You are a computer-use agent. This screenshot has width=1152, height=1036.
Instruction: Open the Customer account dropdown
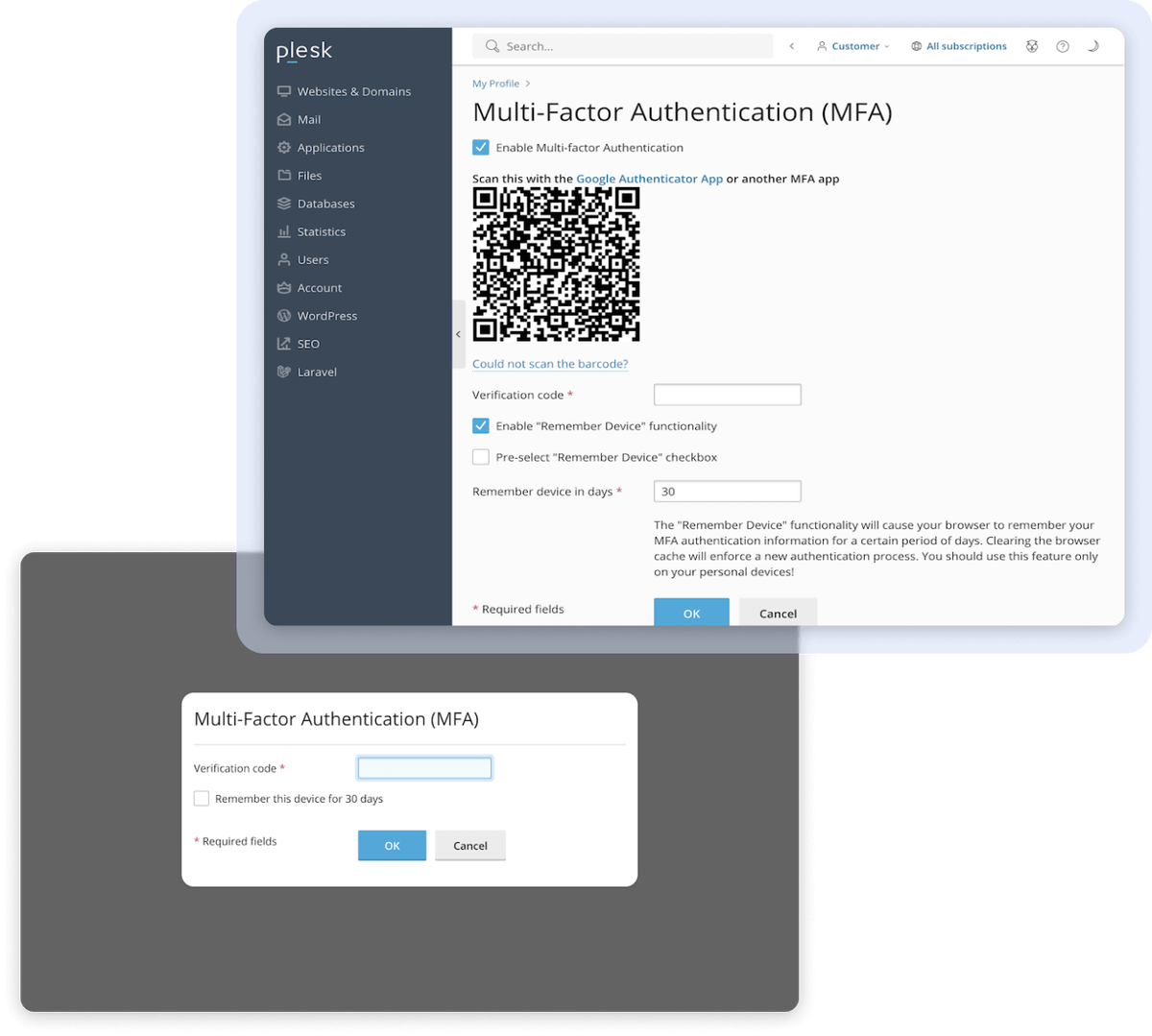853,46
